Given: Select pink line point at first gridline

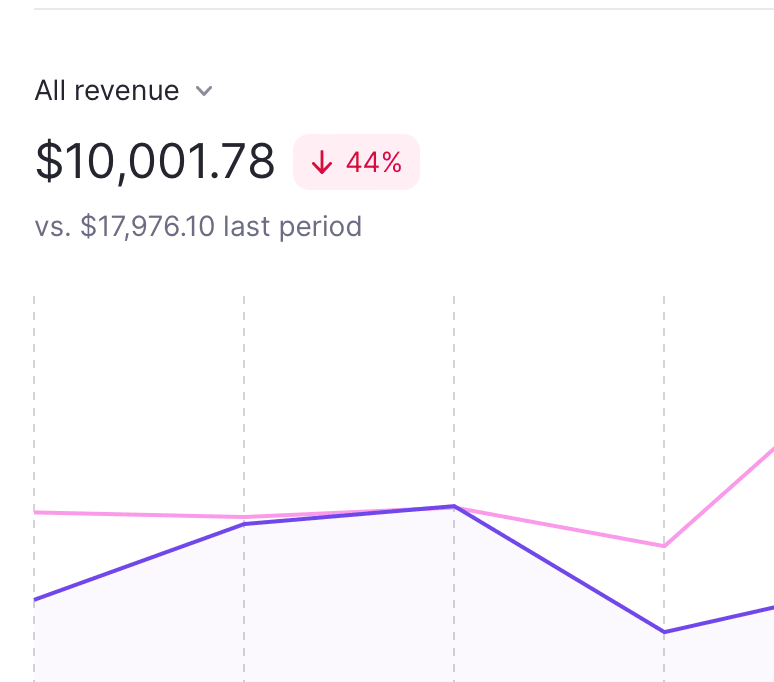Looking at the screenshot, I should click(x=35, y=512).
